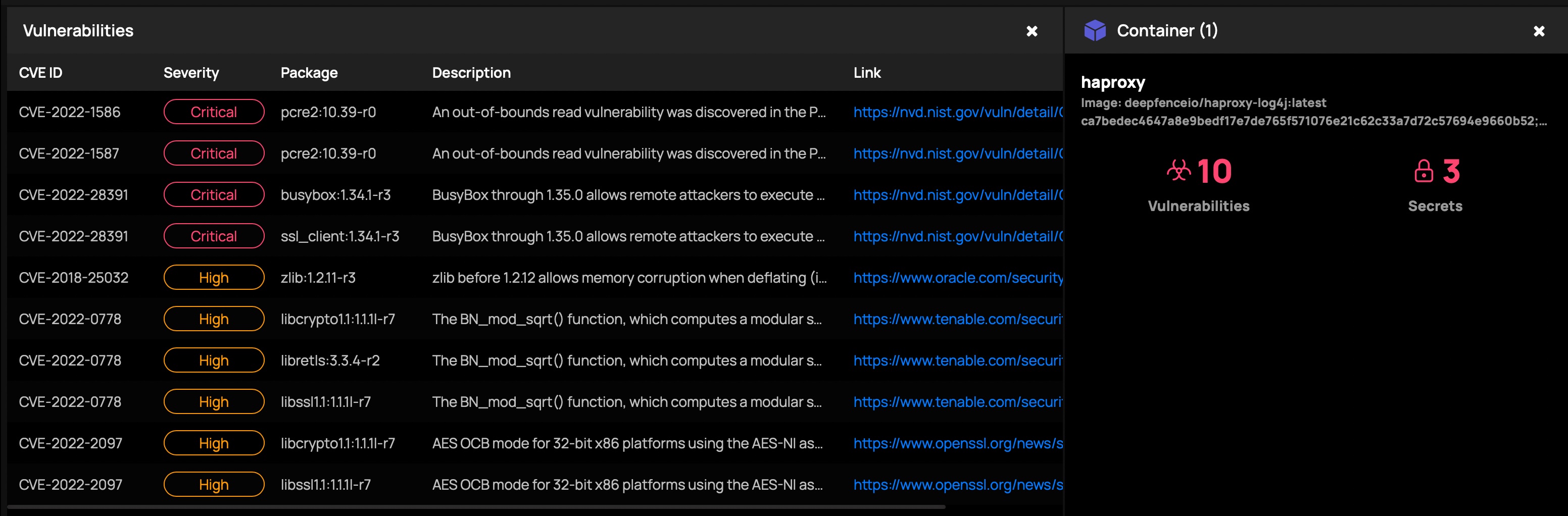Sort by Package column header
Viewport: 1568px width, 516px height.
(x=309, y=72)
